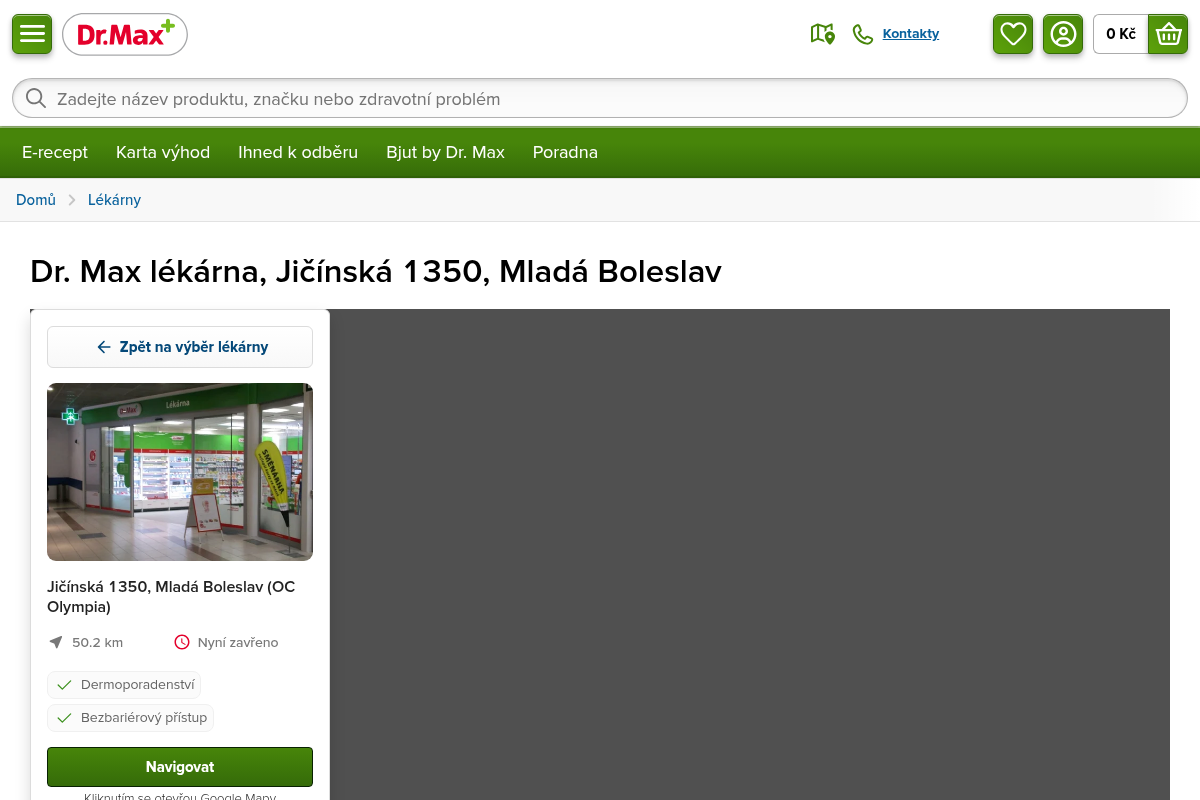Click the phone handset icon

(x=862, y=34)
